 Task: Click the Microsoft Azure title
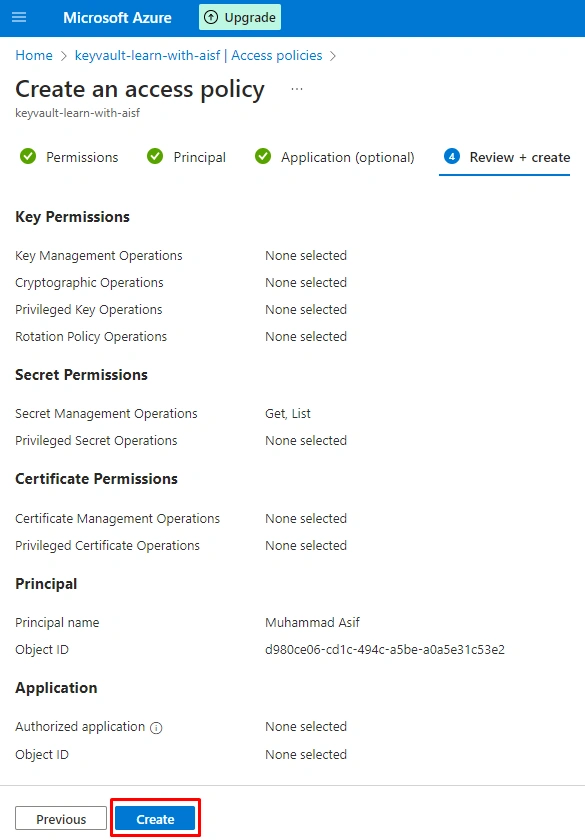coord(117,18)
